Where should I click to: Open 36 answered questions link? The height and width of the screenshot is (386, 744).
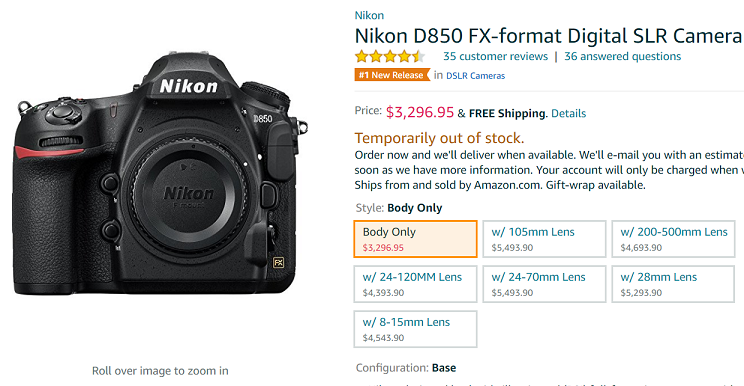click(x=623, y=56)
